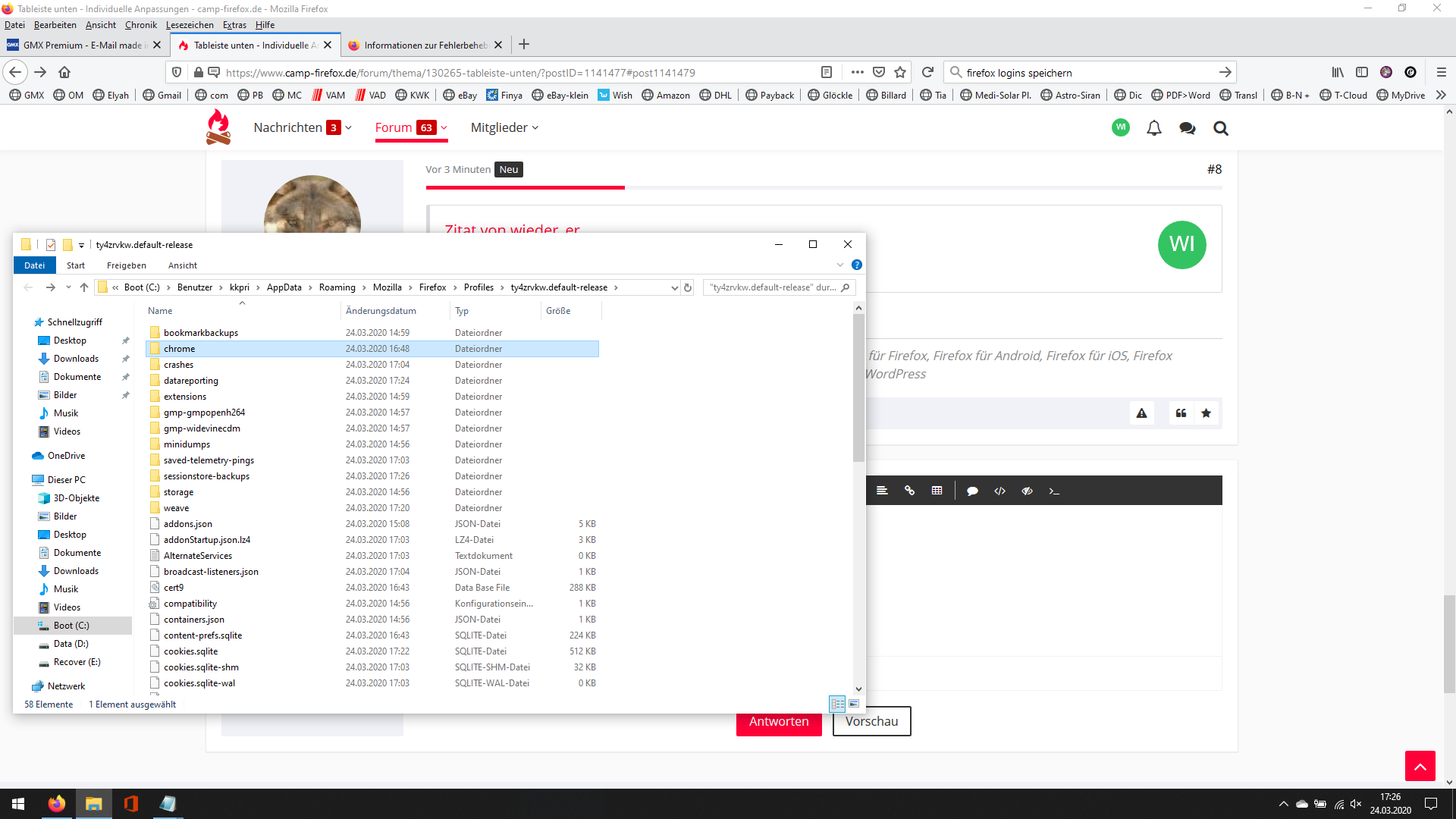Expand the Explorer ribbon chevron

pos(840,265)
